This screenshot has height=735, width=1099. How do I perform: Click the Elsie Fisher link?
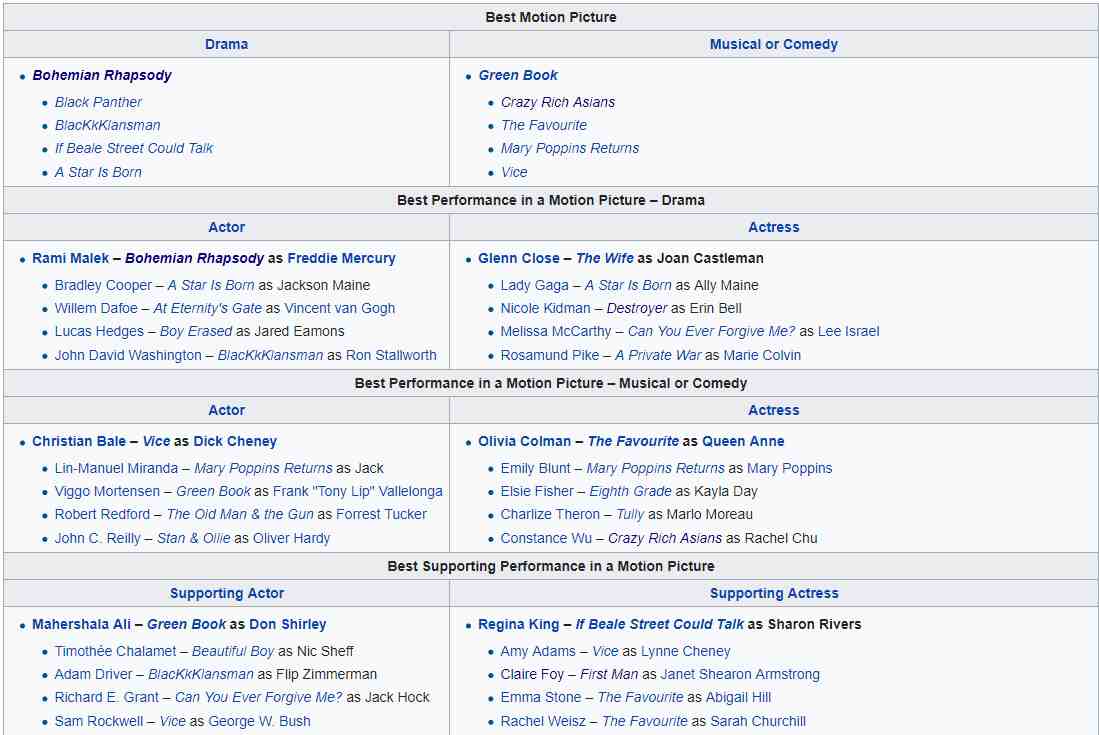click(x=537, y=491)
